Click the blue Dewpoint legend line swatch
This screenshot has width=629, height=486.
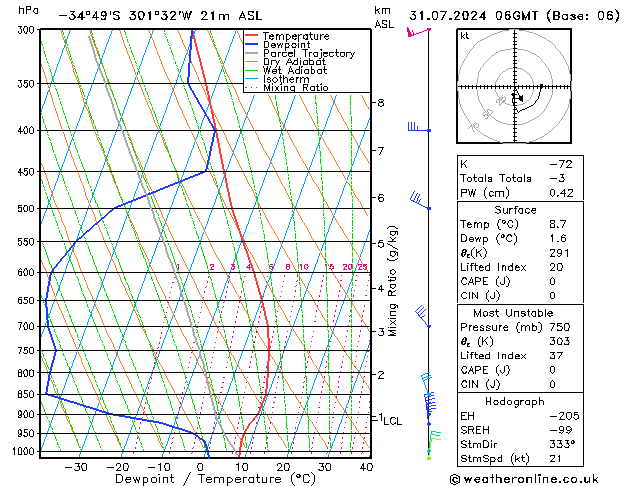click(252, 45)
